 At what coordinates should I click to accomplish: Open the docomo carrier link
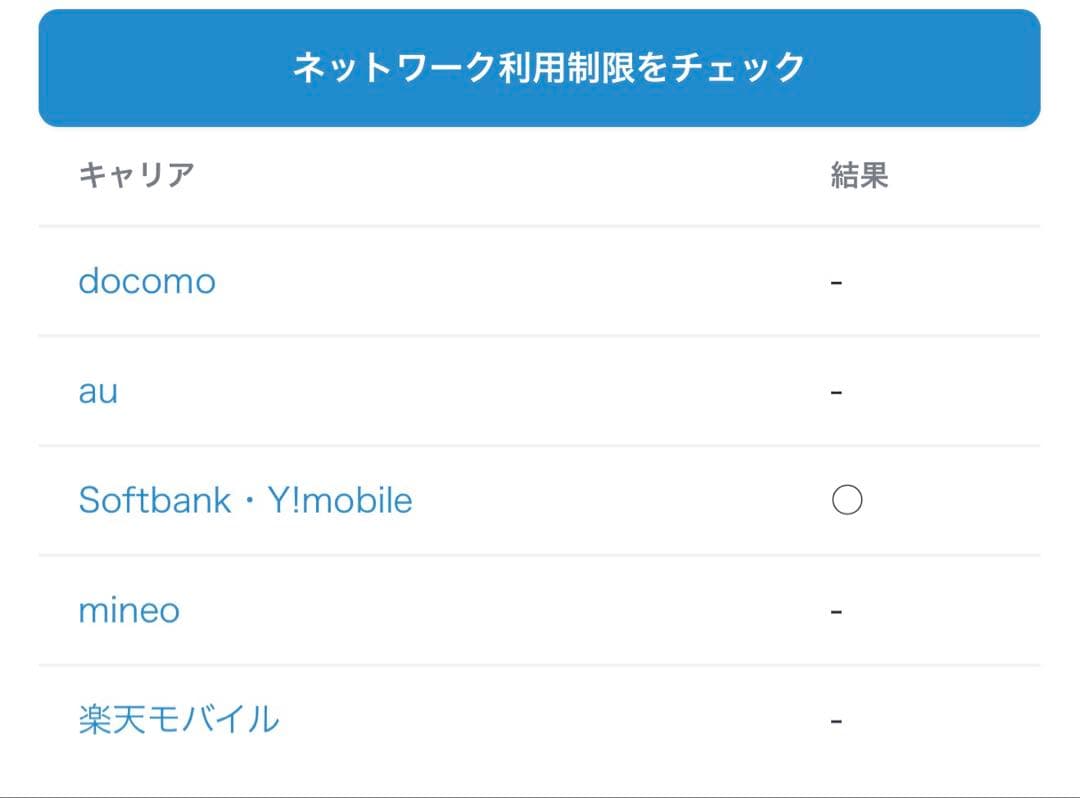pos(147,282)
